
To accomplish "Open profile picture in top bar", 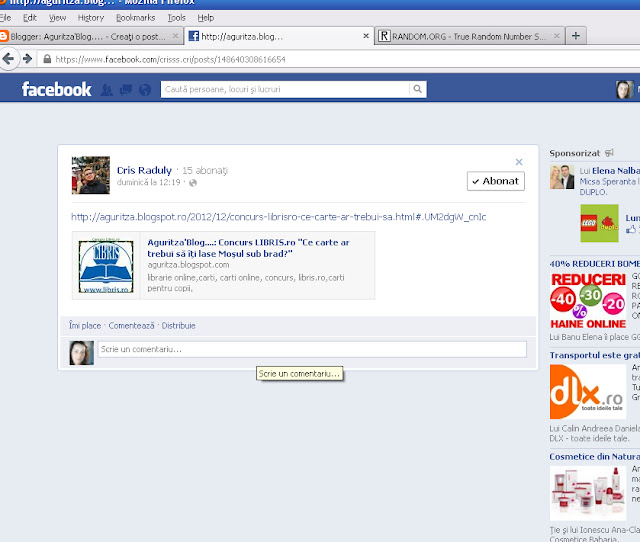I will (624, 89).
